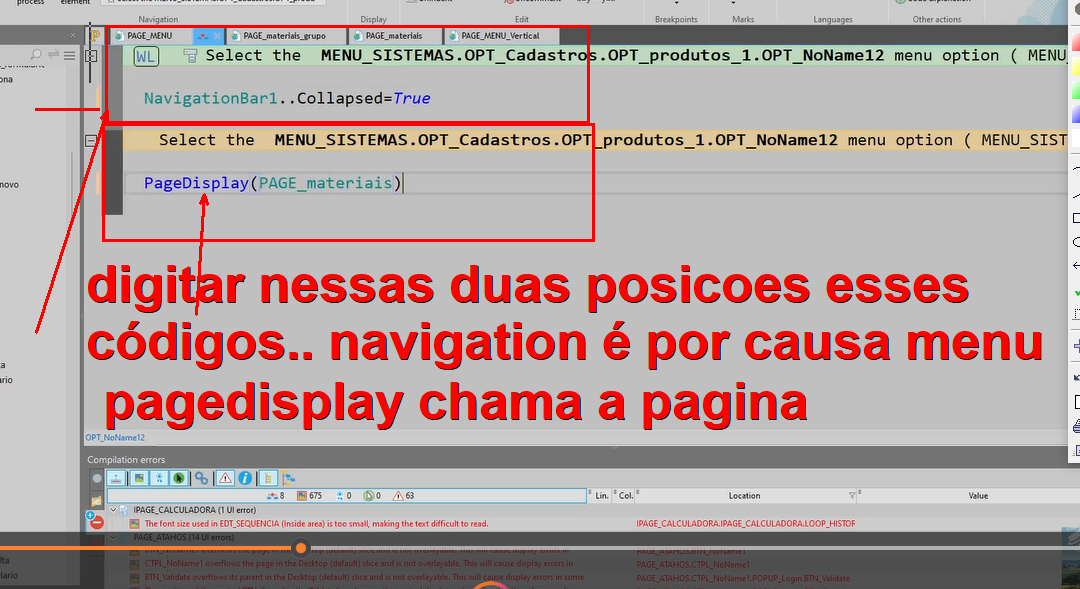The image size is (1080, 589).
Task: Click the video progress slider handle
Action: click(300, 548)
